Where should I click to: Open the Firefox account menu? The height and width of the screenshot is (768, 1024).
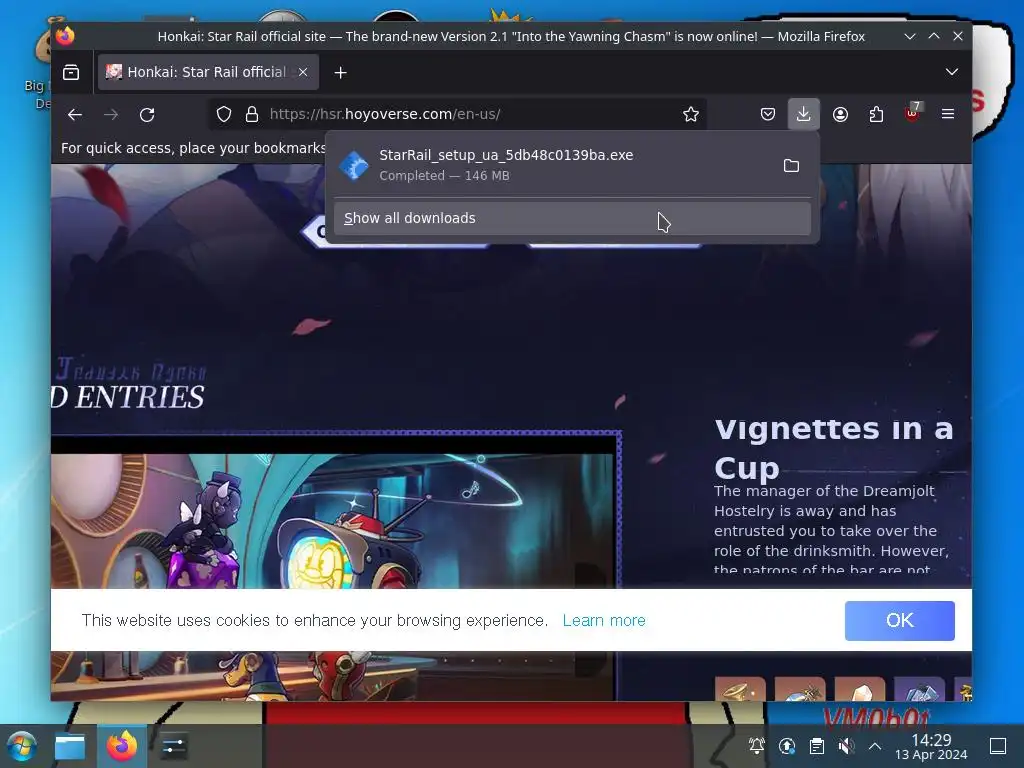[x=840, y=114]
